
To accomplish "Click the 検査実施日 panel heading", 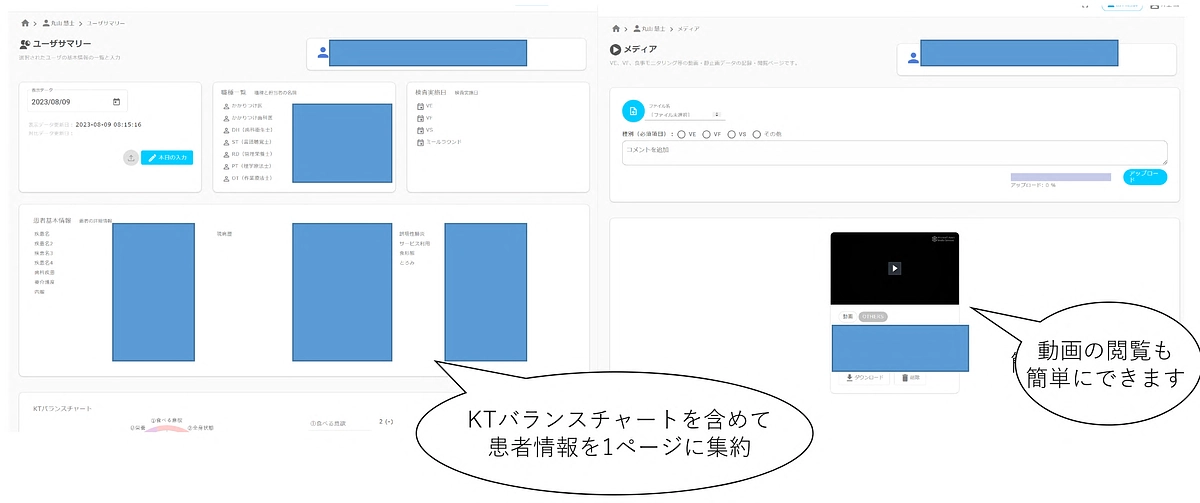I will point(431,92).
